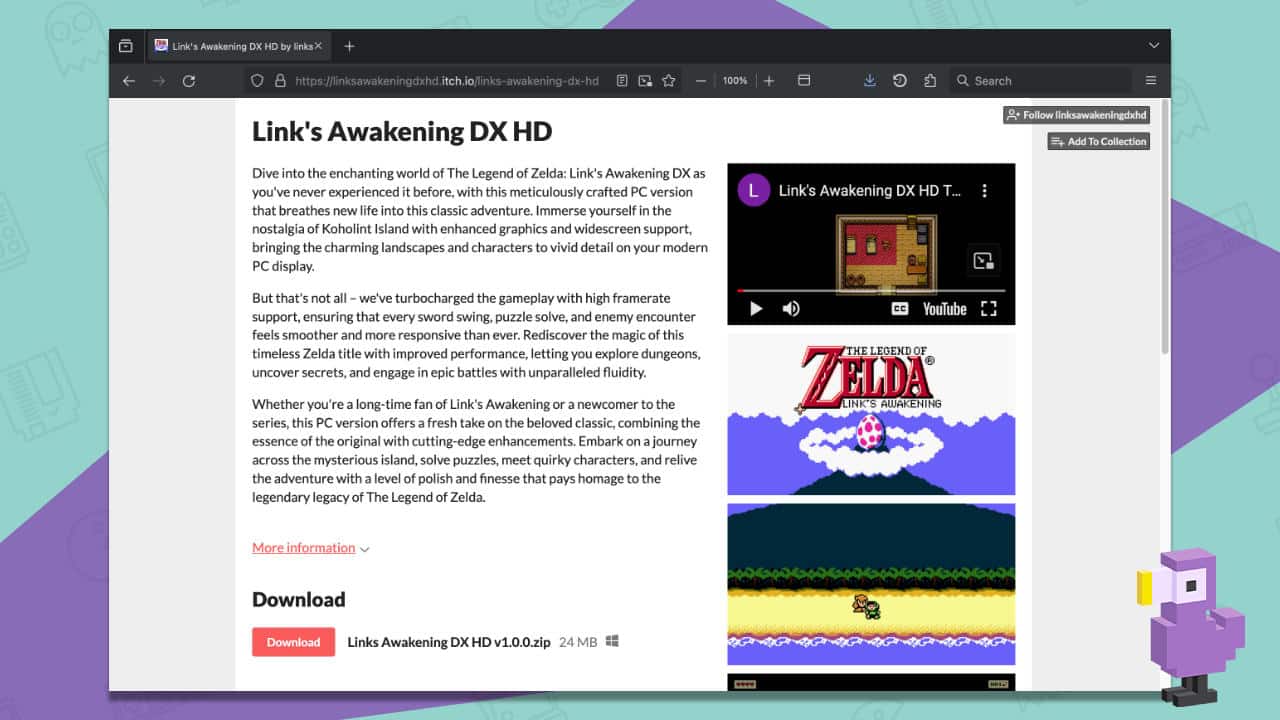This screenshot has height=720, width=1280.
Task: Click the Download section heading
Action: 298,600
